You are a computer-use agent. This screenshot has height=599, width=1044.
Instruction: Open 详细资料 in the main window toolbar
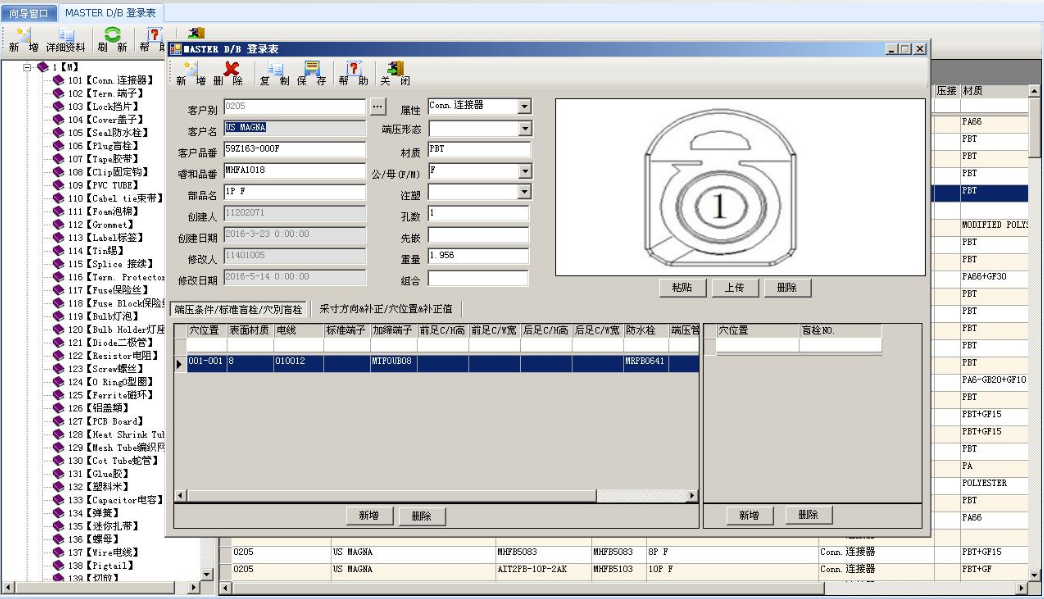click(65, 40)
